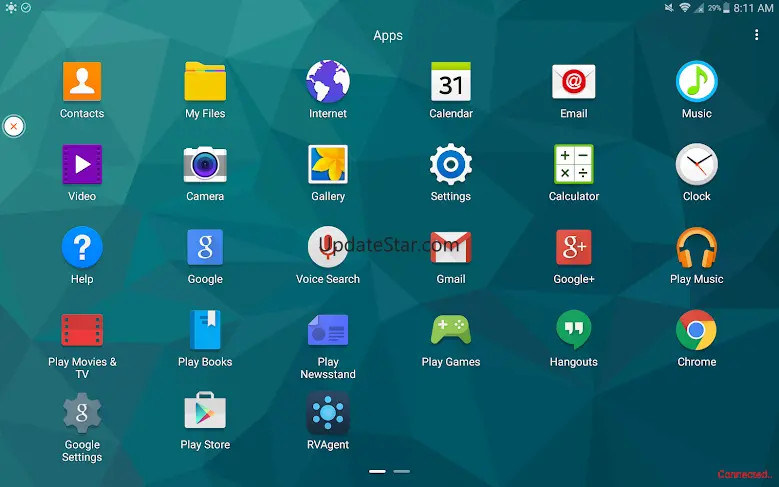The width and height of the screenshot is (779, 487).
Task: Open the Gmail app
Action: pos(451,247)
